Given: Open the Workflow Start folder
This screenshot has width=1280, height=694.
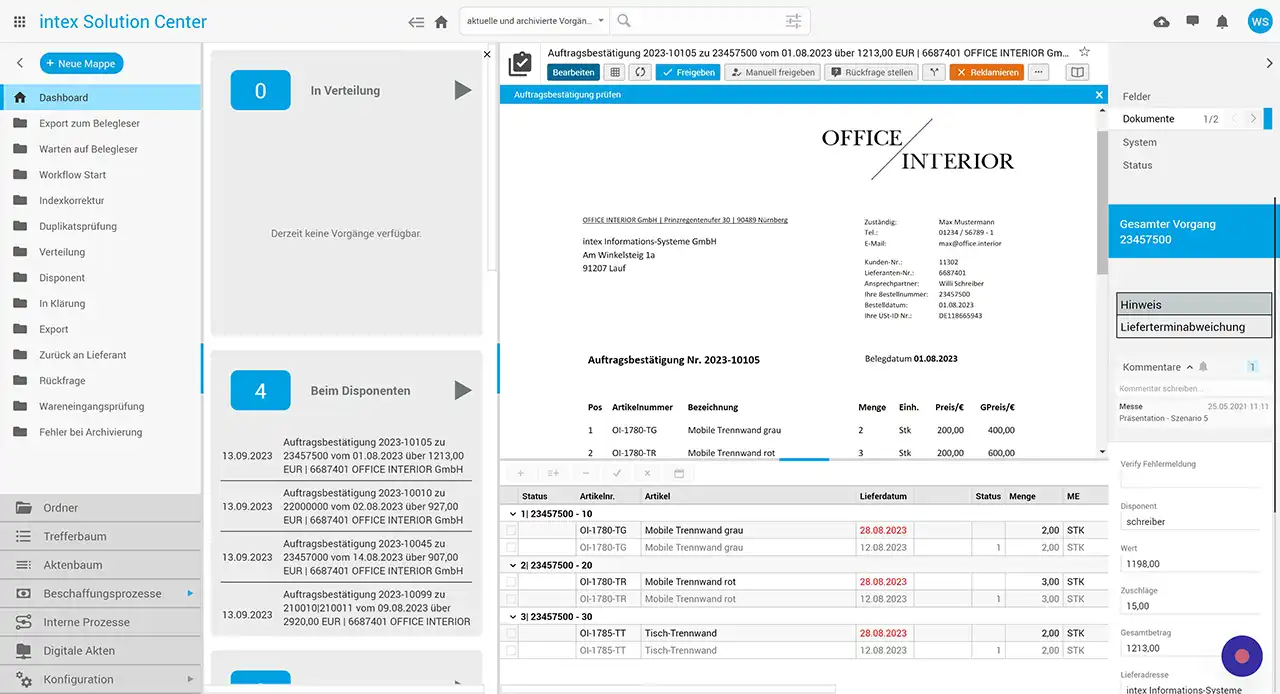Looking at the screenshot, I should tap(72, 175).
